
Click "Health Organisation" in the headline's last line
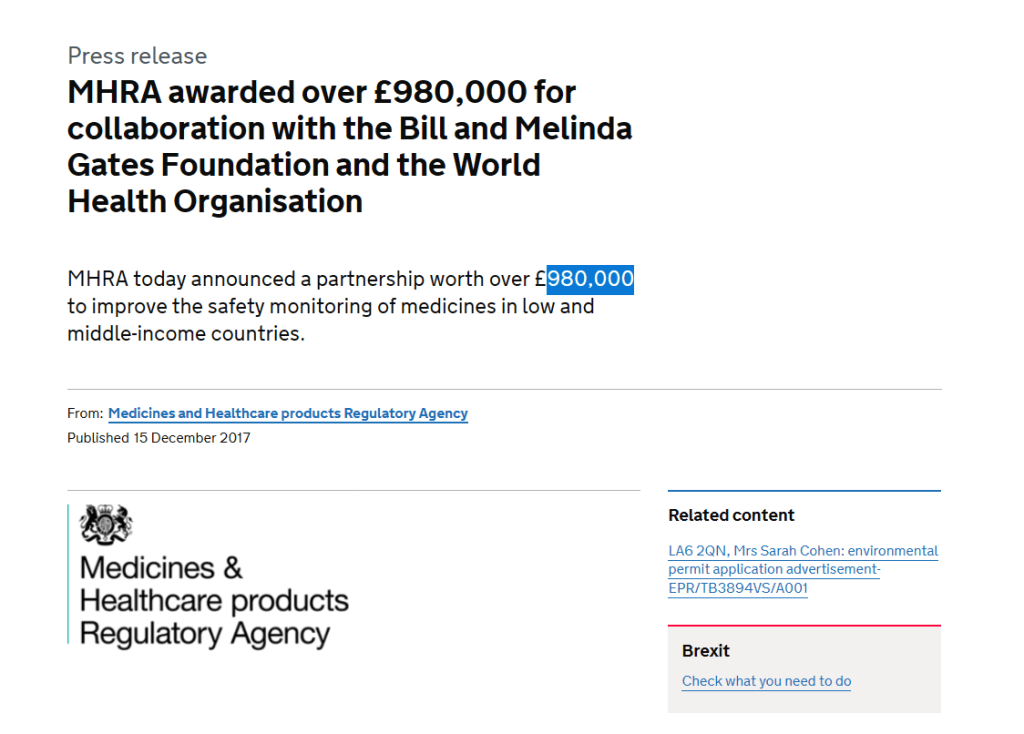[x=215, y=201]
